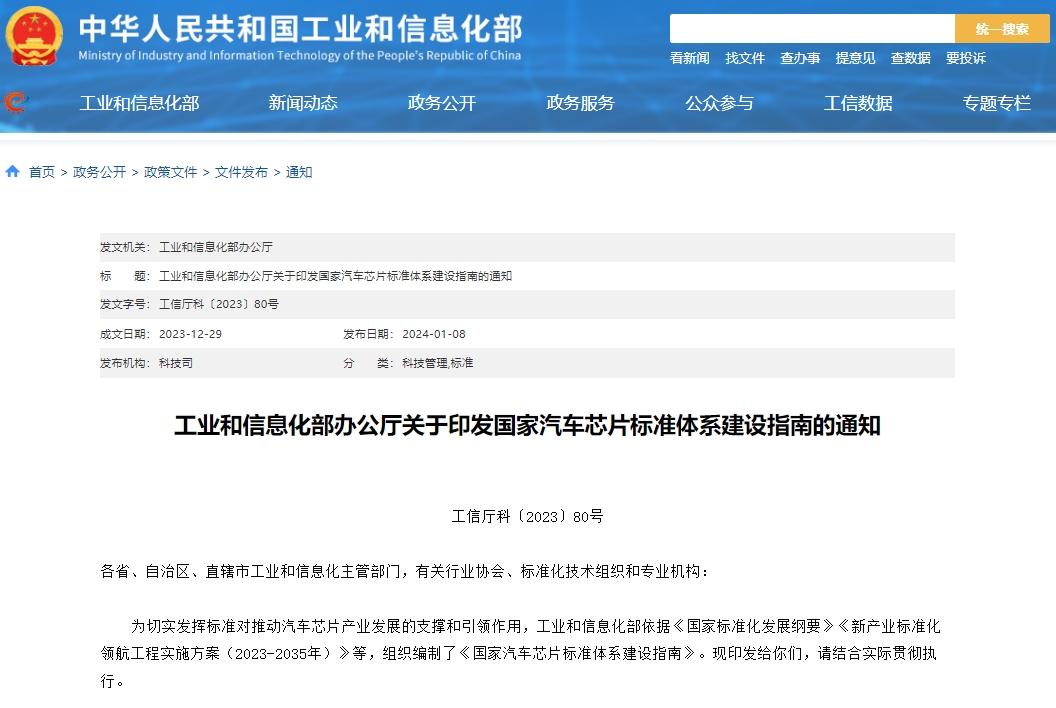The width and height of the screenshot is (1056, 708).
Task: Click the 看新闻 quick link
Action: click(x=689, y=58)
